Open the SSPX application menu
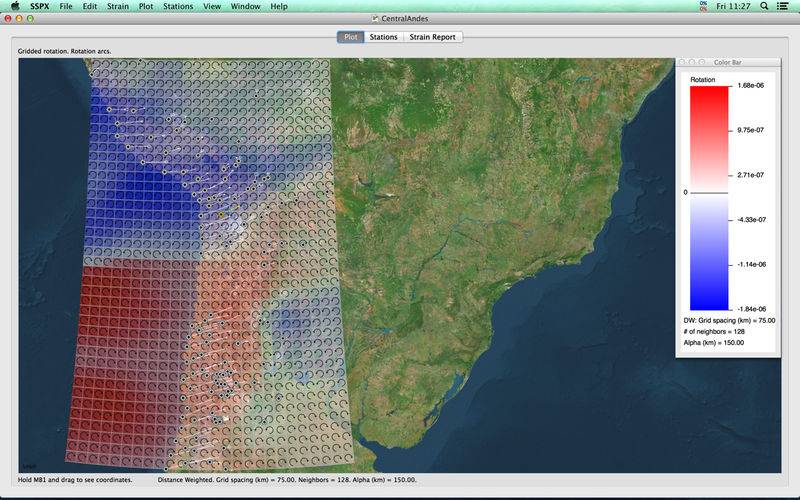This screenshot has height=500, width=800. [40, 6]
